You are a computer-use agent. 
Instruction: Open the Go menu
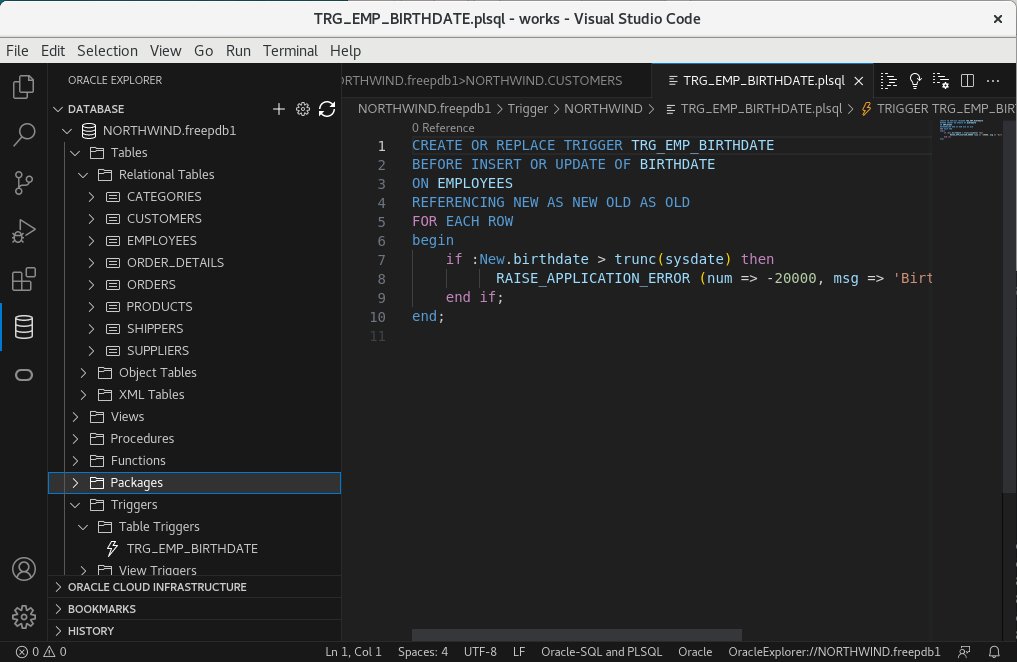204,51
